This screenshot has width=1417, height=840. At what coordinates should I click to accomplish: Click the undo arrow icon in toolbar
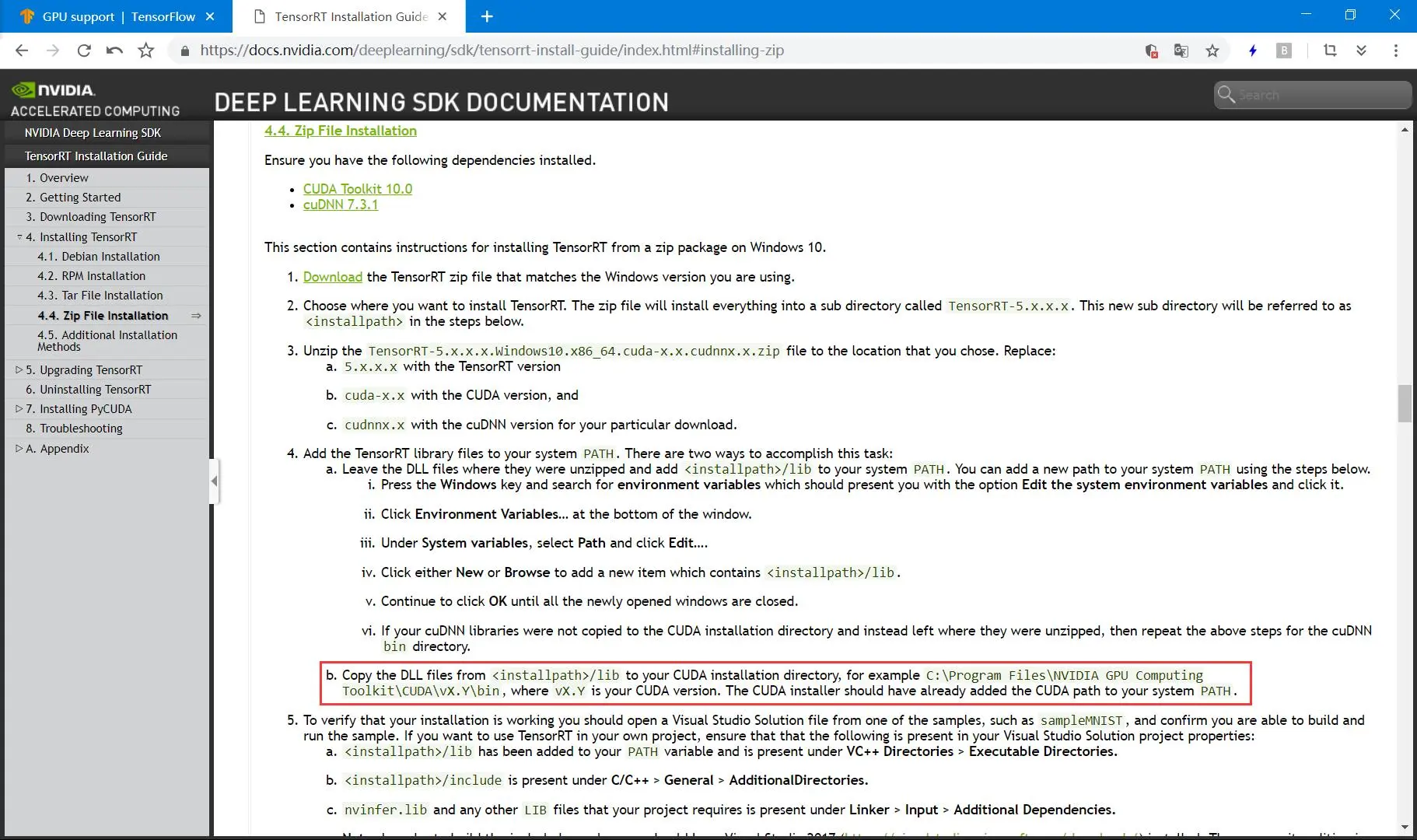coord(114,51)
